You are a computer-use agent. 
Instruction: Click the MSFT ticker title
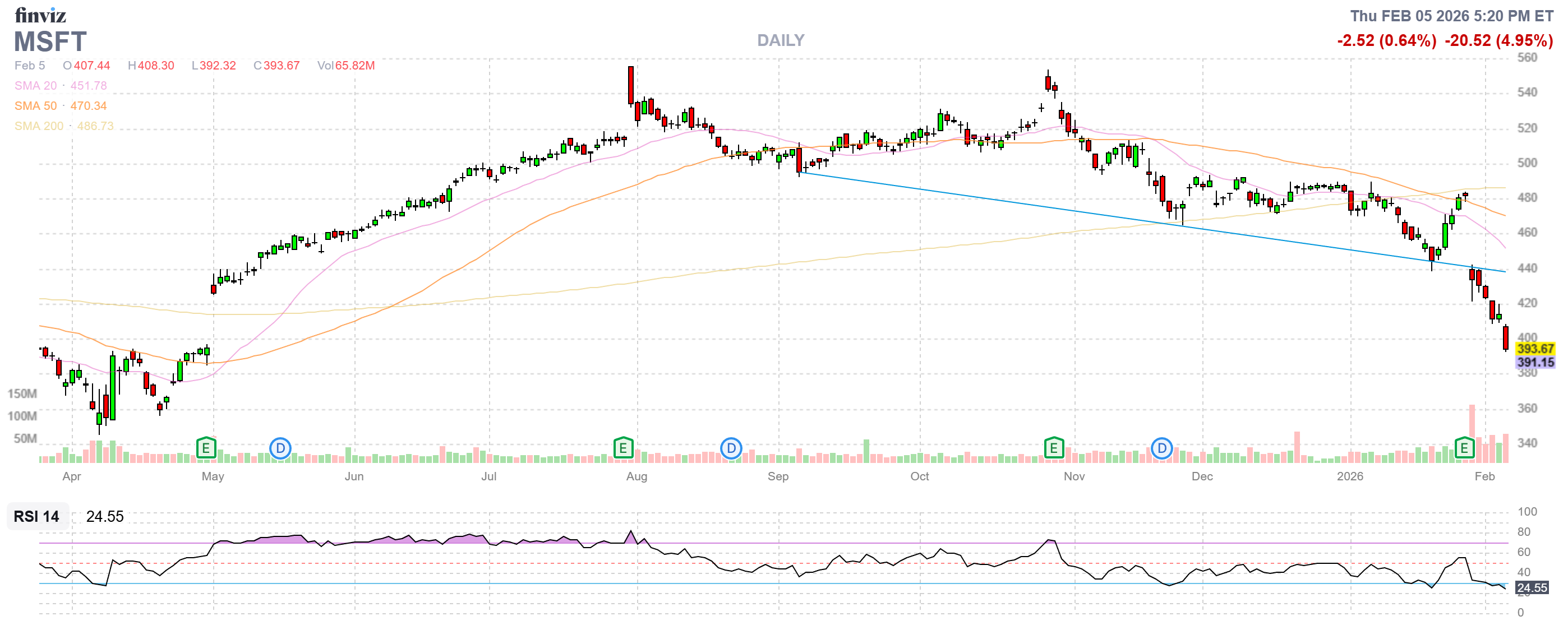(50, 41)
